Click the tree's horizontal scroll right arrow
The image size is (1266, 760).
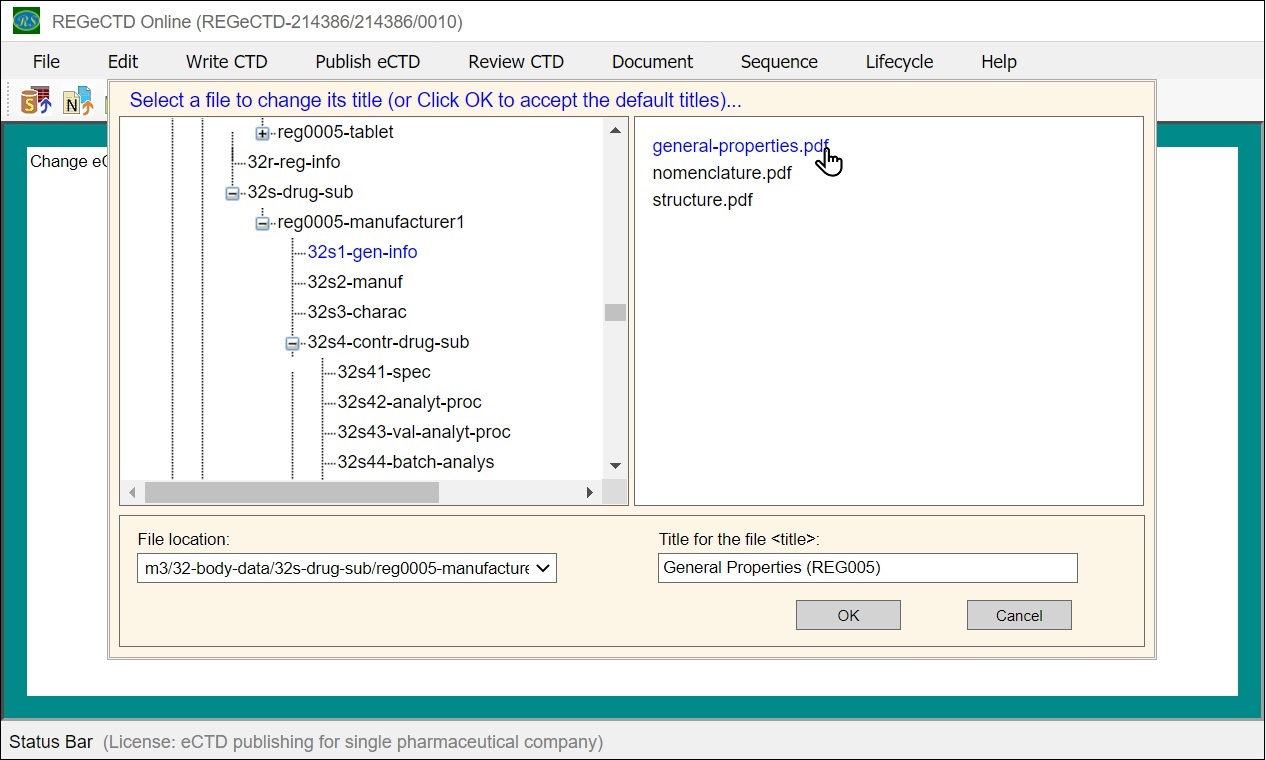pyautogui.click(x=590, y=492)
